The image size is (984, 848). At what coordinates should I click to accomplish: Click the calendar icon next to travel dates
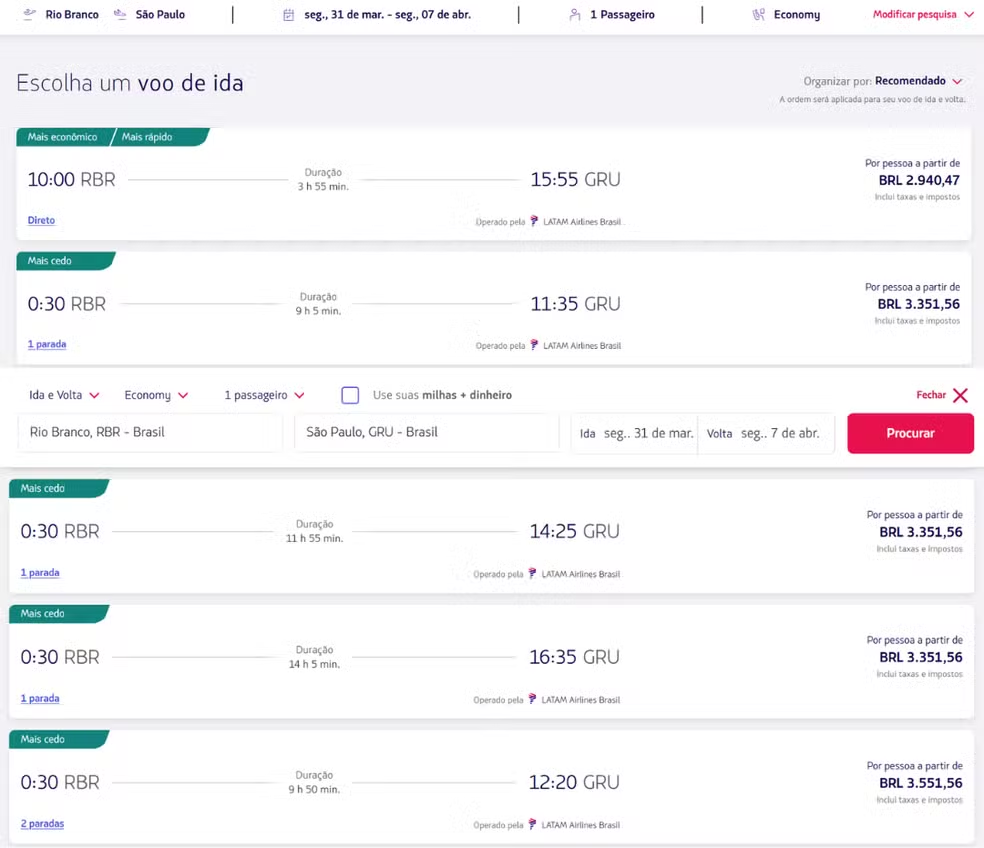click(288, 14)
